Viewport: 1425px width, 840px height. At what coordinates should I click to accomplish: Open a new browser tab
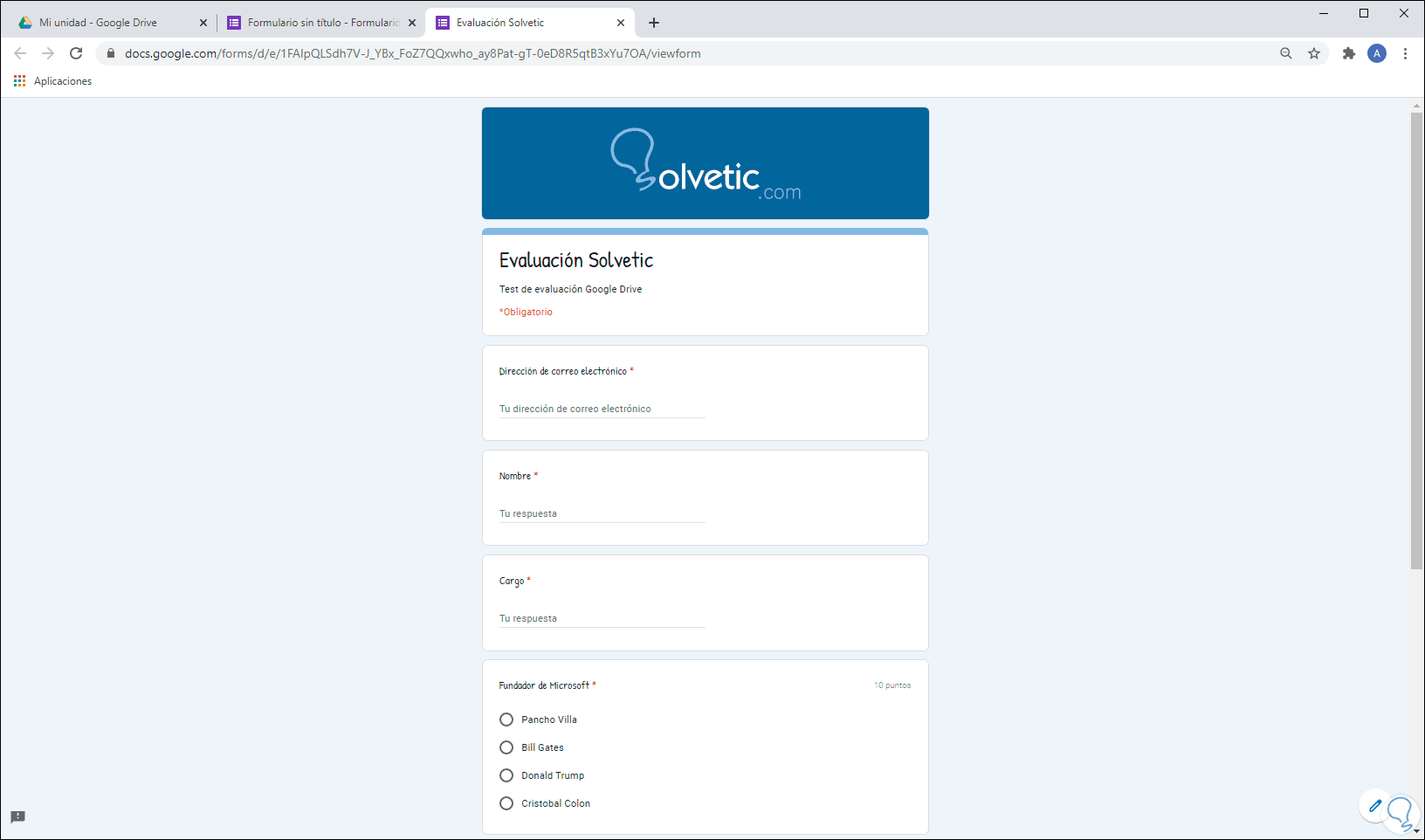[x=654, y=23]
